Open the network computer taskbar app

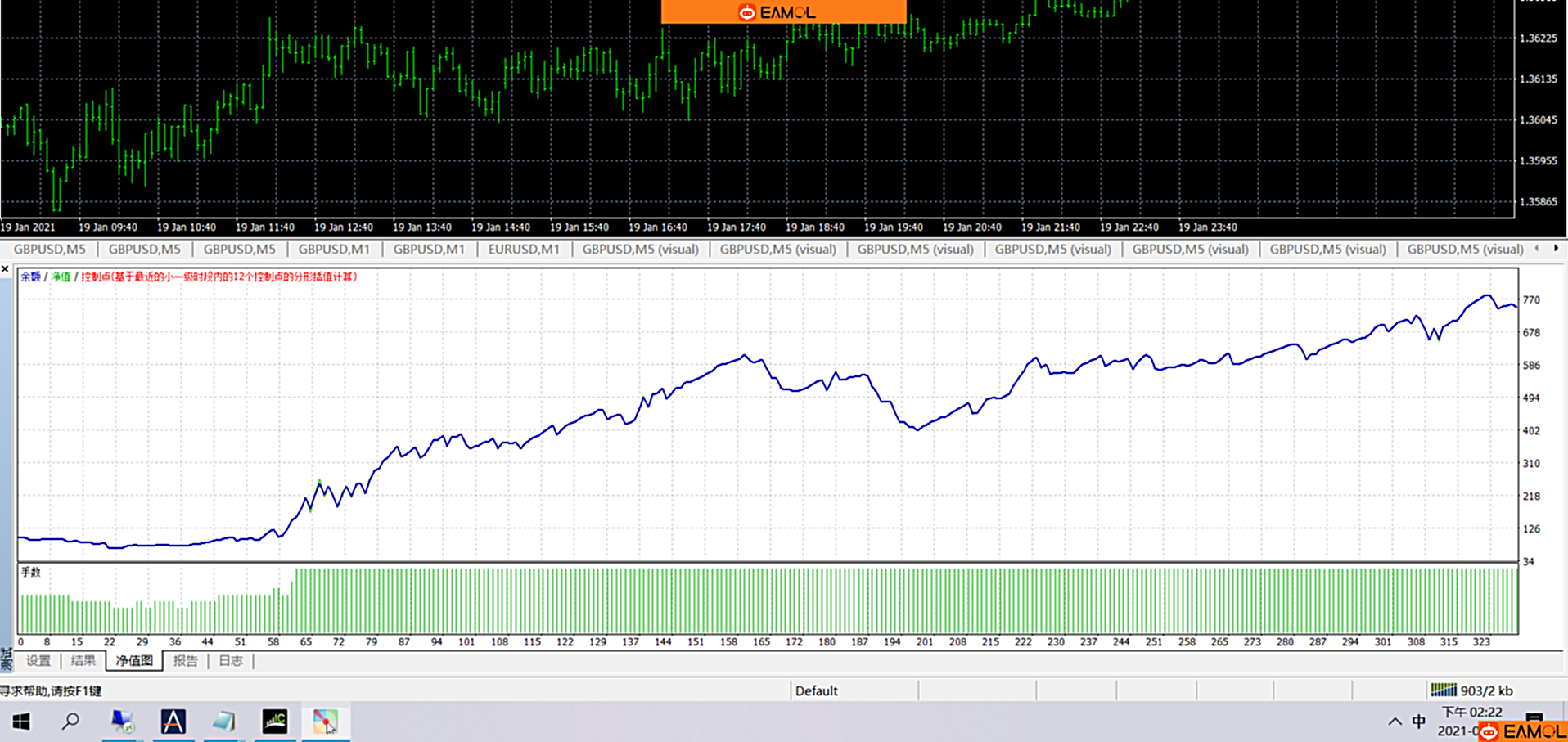(x=123, y=722)
